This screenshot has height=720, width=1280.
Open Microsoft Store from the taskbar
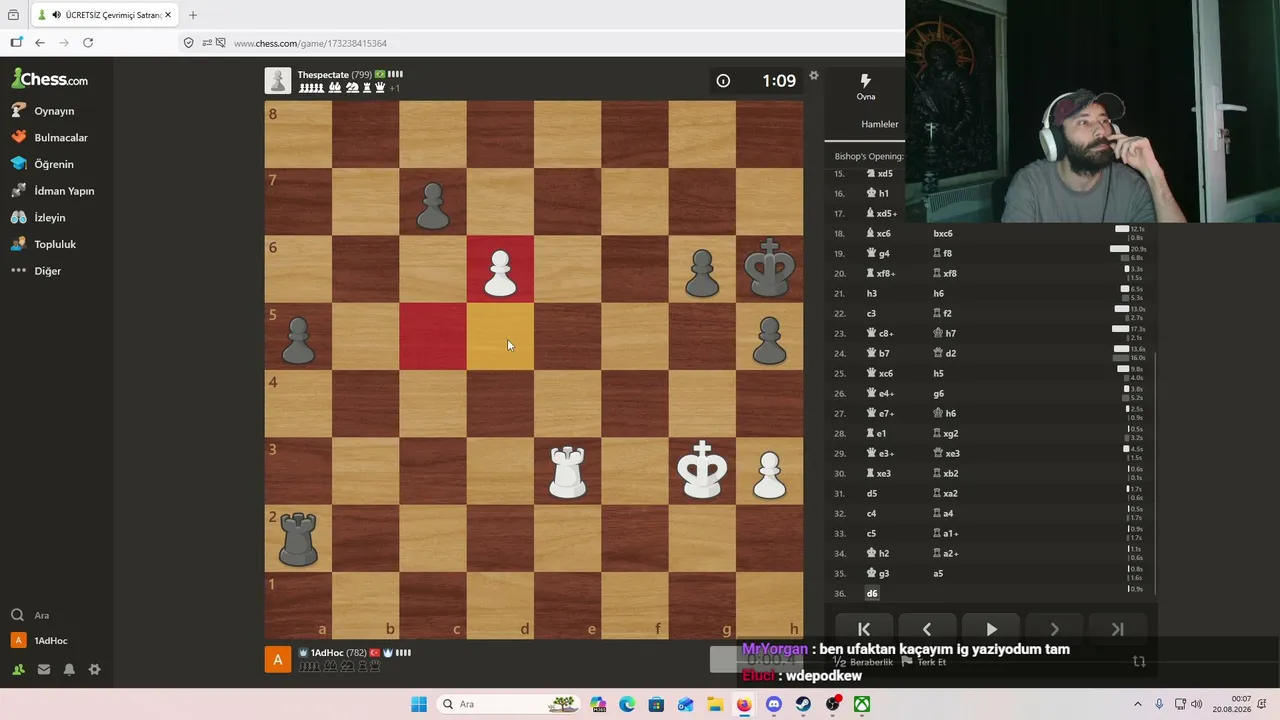coord(686,704)
